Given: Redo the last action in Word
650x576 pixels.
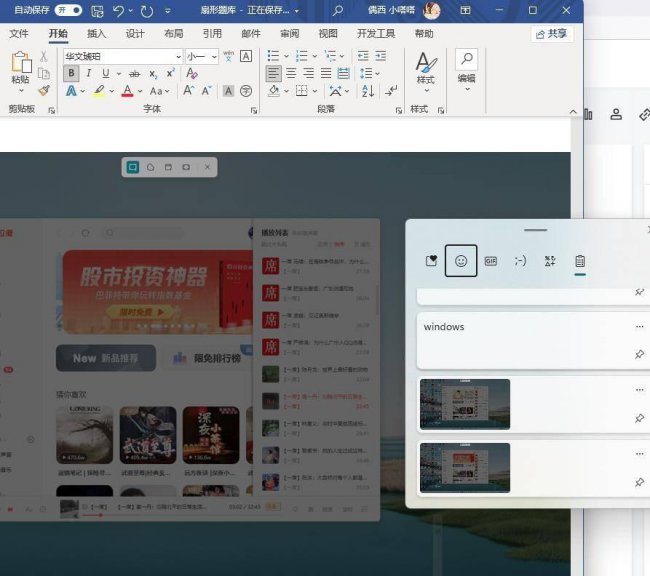Looking at the screenshot, I should click(x=147, y=10).
